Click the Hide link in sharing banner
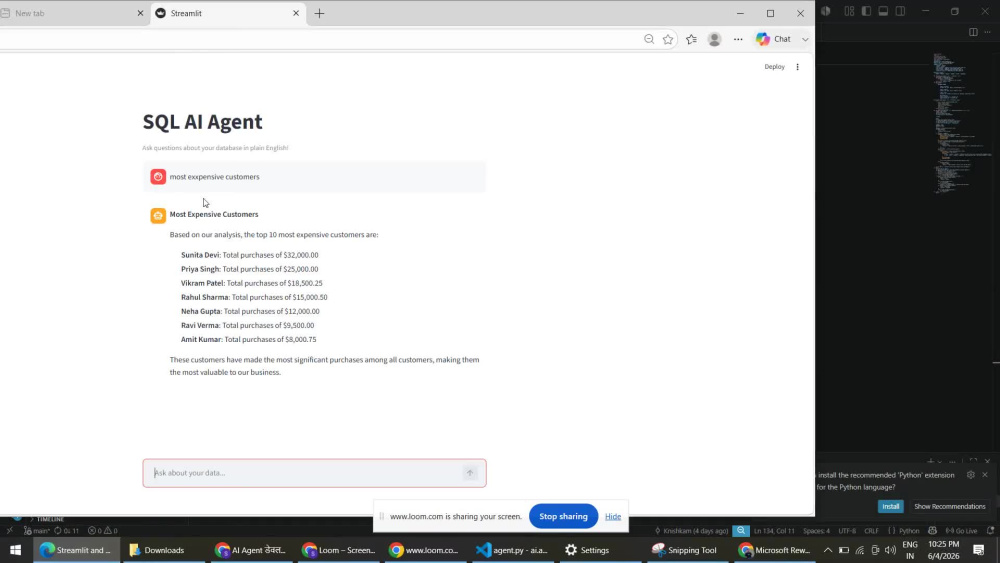This screenshot has height=563, width=1000. (613, 516)
